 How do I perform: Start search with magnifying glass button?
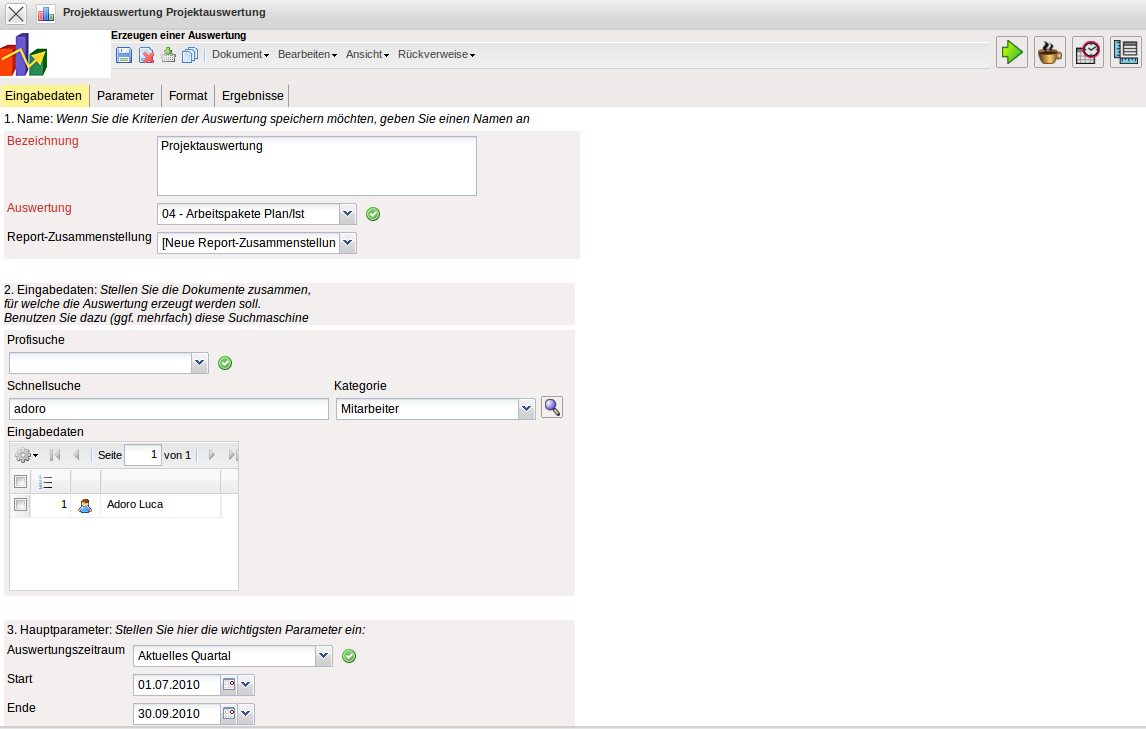point(552,407)
